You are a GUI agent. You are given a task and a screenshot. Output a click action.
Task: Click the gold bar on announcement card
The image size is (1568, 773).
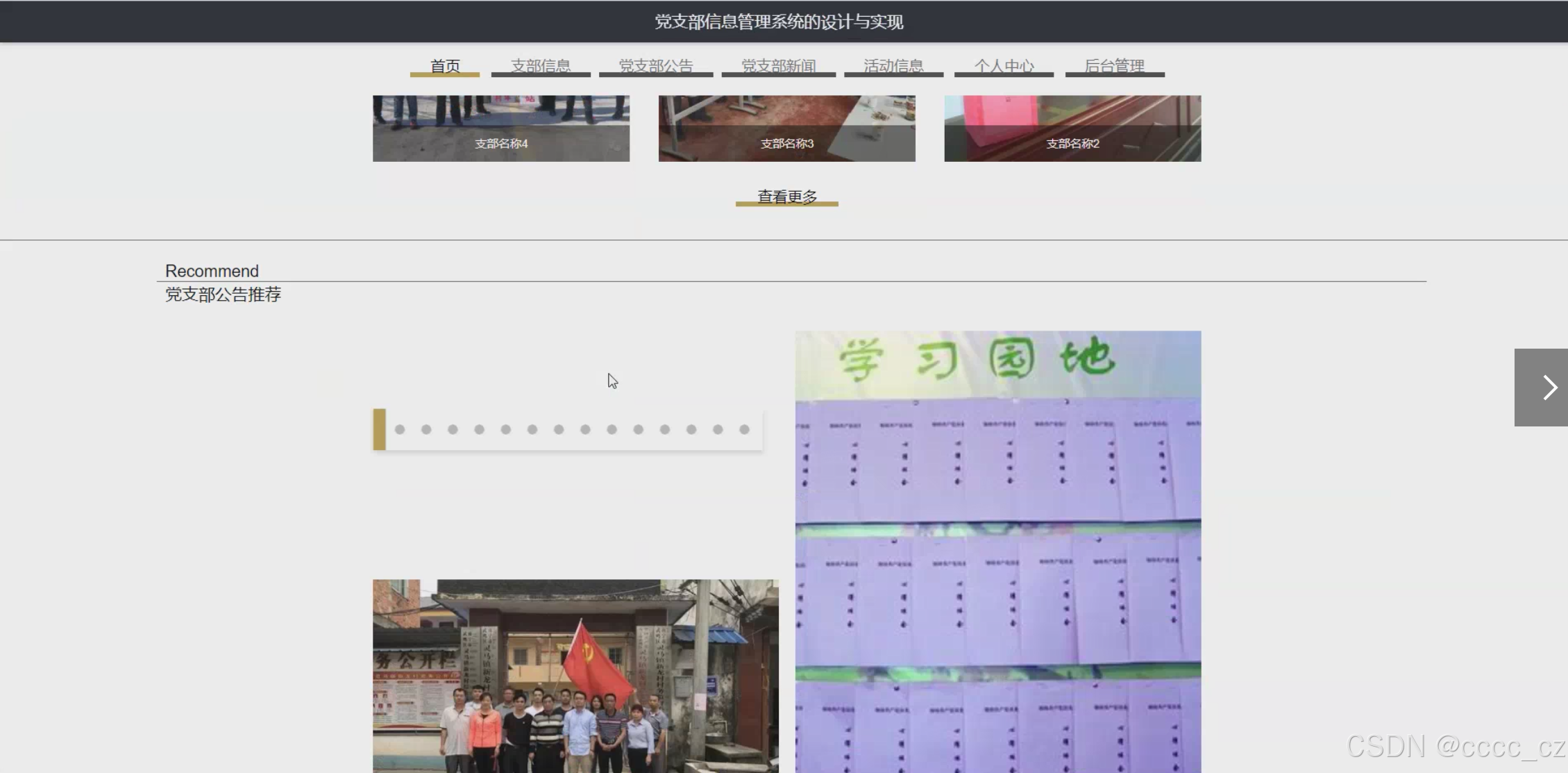pos(379,429)
